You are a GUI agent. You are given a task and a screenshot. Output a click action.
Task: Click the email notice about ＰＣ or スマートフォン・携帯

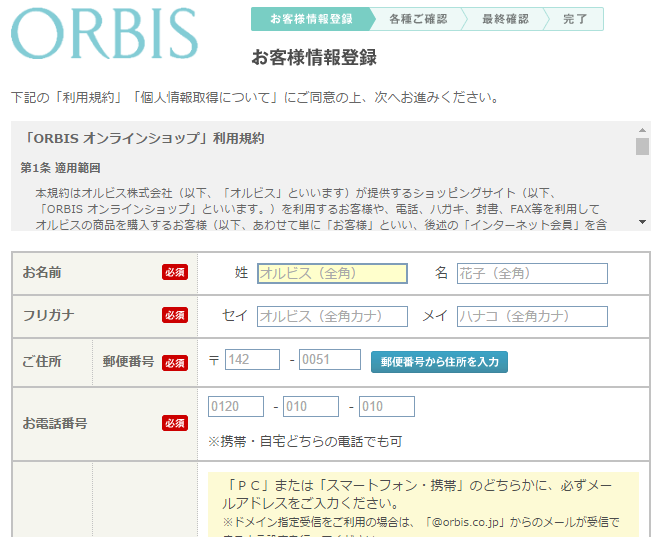click(x=417, y=494)
